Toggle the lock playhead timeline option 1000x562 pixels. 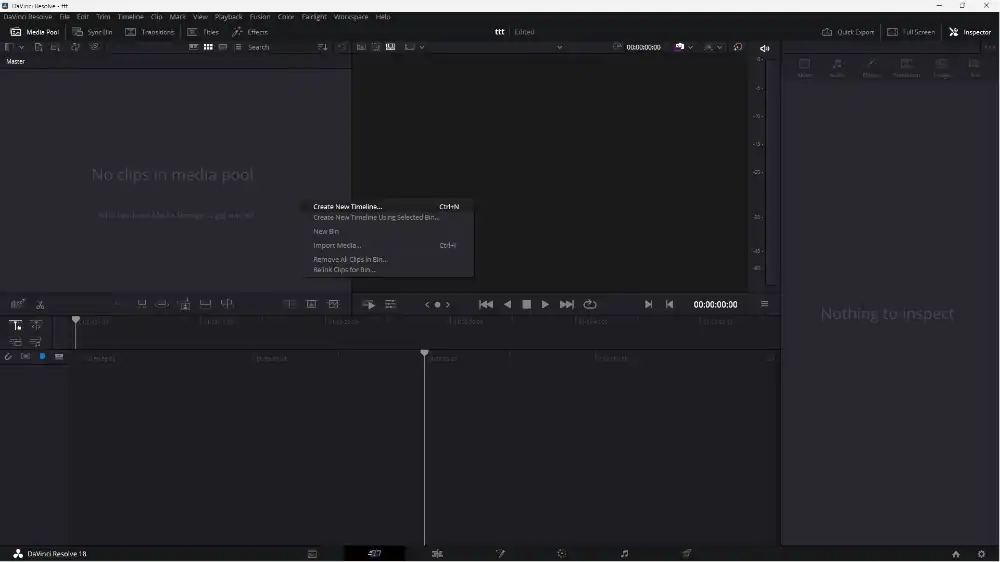click(x=15, y=325)
